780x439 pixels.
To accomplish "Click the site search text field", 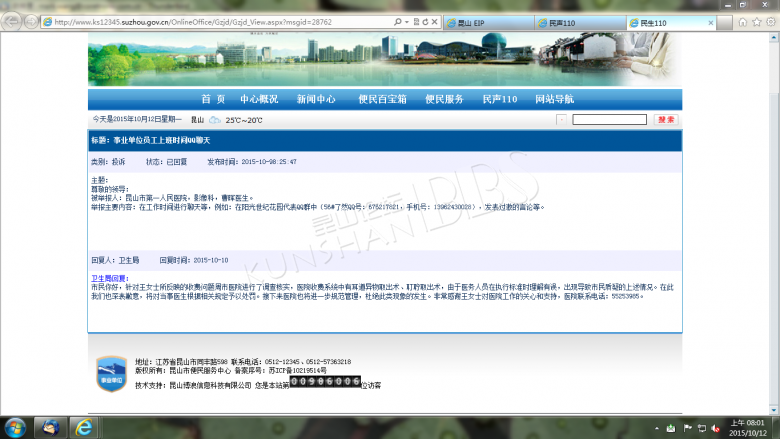I will 609,120.
